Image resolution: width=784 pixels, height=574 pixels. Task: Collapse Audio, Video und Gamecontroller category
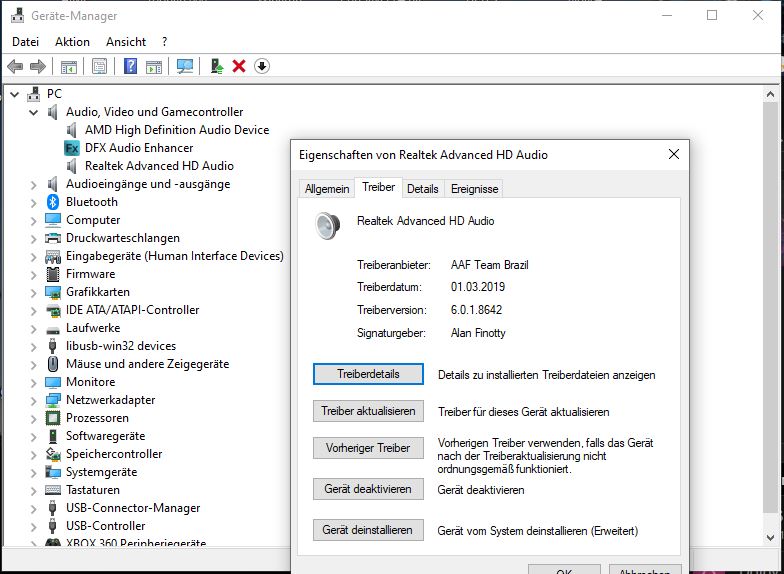34,112
